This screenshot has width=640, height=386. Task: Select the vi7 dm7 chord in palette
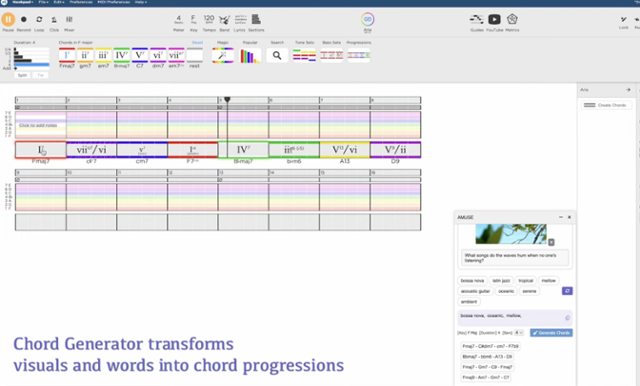point(158,55)
